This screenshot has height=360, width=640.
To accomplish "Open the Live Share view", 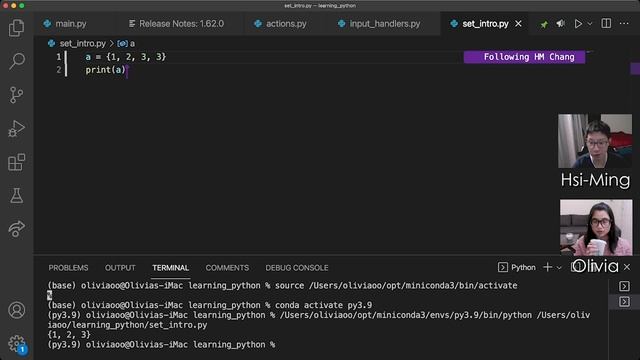I will (16, 229).
